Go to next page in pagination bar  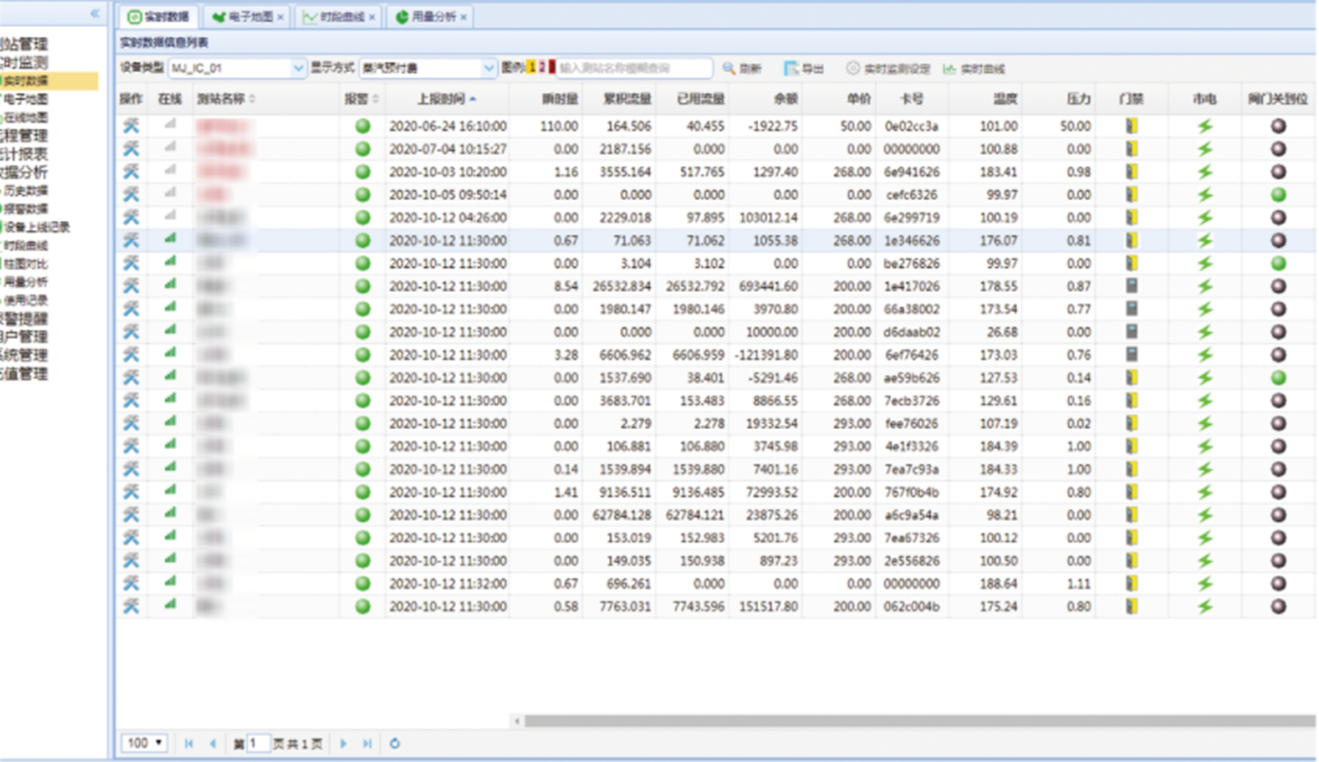344,744
